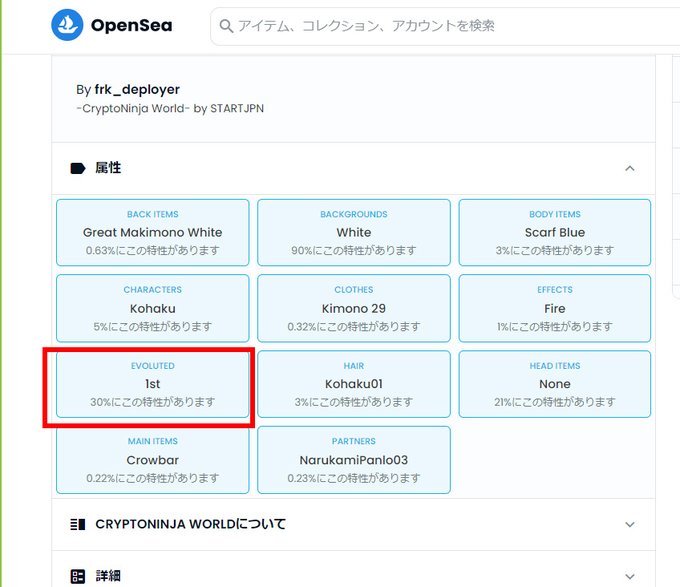Image resolution: width=680 pixels, height=587 pixels.
Task: Click the -CryptoNinja World- by STARTJPN description
Action: click(x=170, y=108)
